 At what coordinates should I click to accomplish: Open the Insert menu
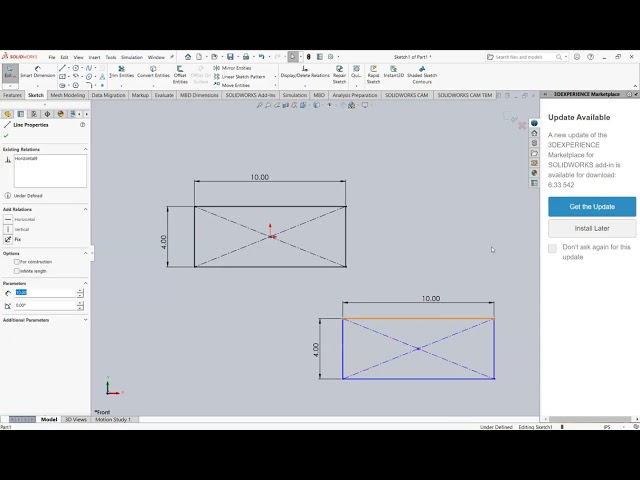(x=94, y=57)
